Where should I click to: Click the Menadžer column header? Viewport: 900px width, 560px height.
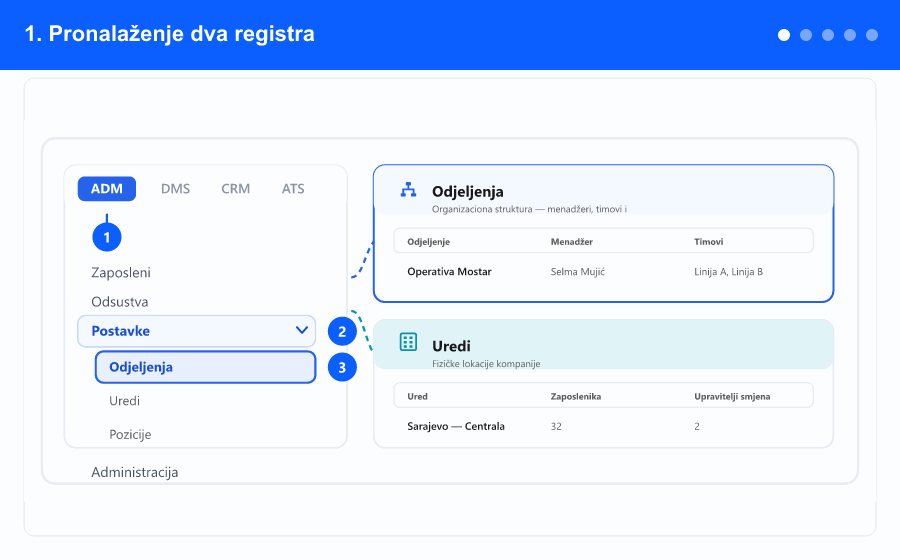click(x=572, y=242)
